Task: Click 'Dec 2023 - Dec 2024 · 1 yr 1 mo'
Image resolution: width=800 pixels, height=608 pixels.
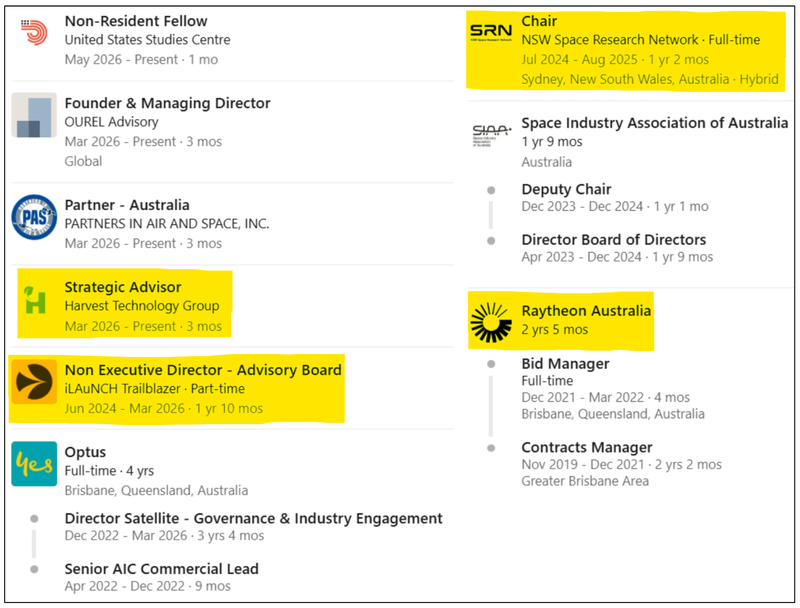Action: coord(615,207)
